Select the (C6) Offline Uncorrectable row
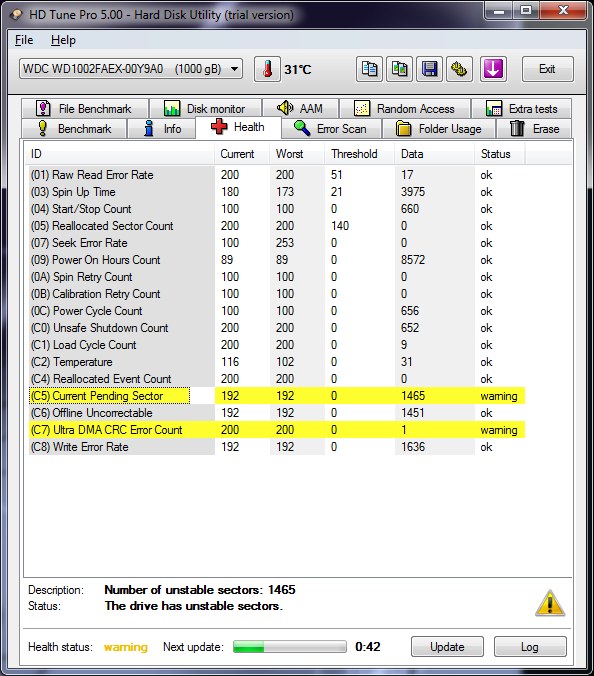The width and height of the screenshot is (594, 676). click(277, 413)
